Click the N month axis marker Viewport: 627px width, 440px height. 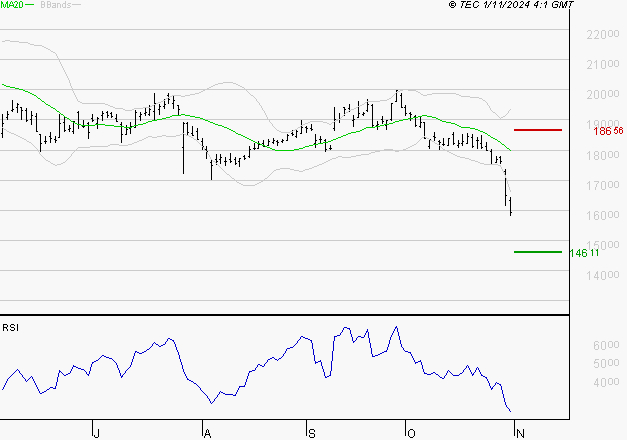[520, 433]
